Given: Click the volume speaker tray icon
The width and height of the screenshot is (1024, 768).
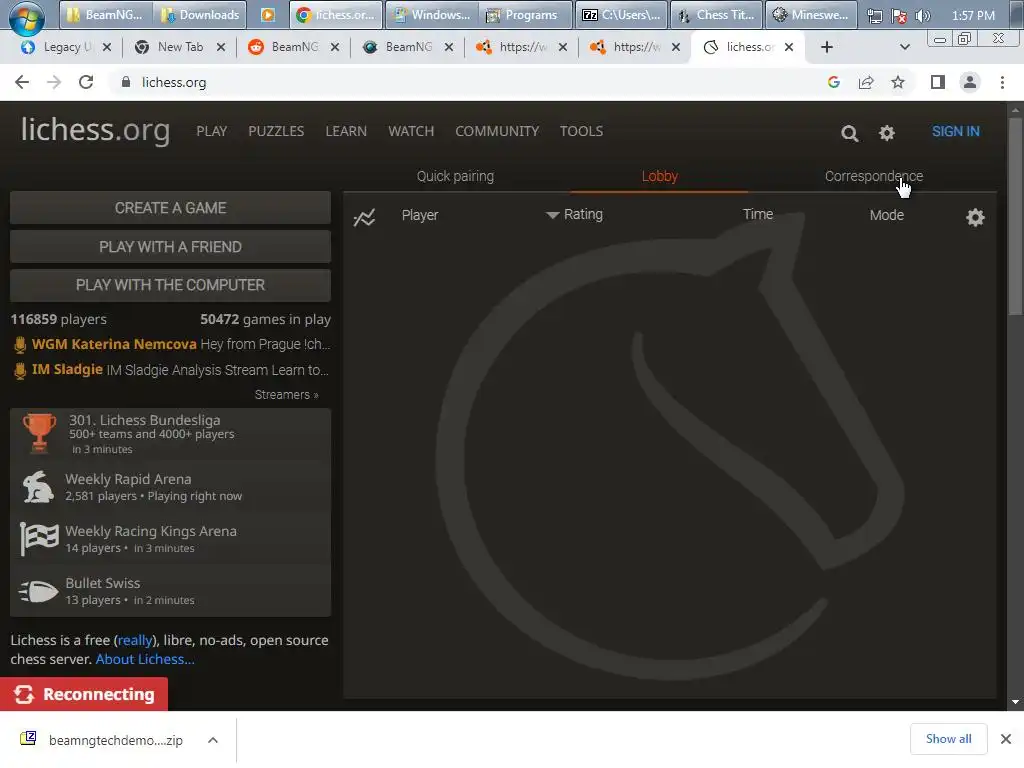Looking at the screenshot, I should (923, 16).
